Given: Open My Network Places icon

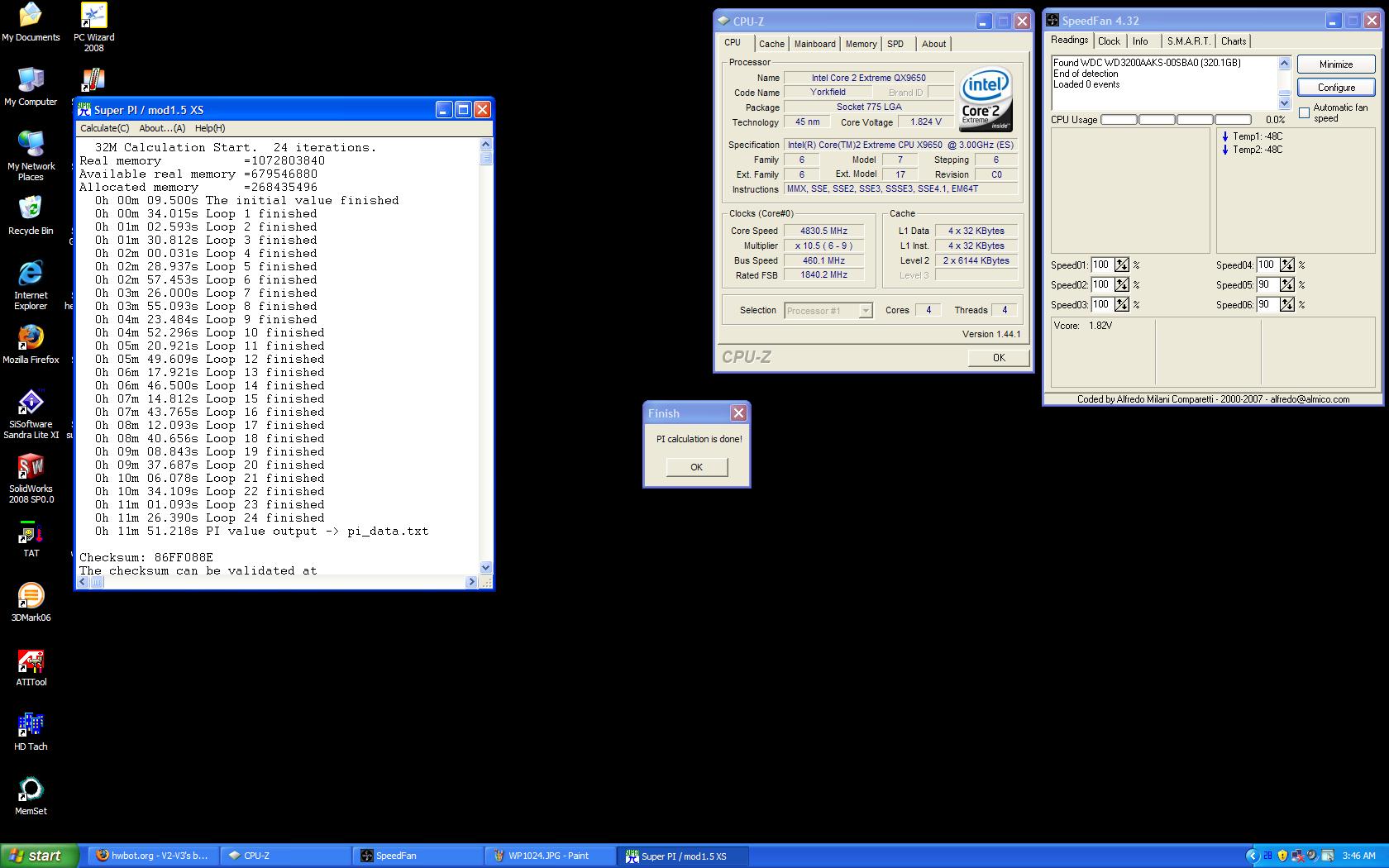Looking at the screenshot, I should (31, 155).
